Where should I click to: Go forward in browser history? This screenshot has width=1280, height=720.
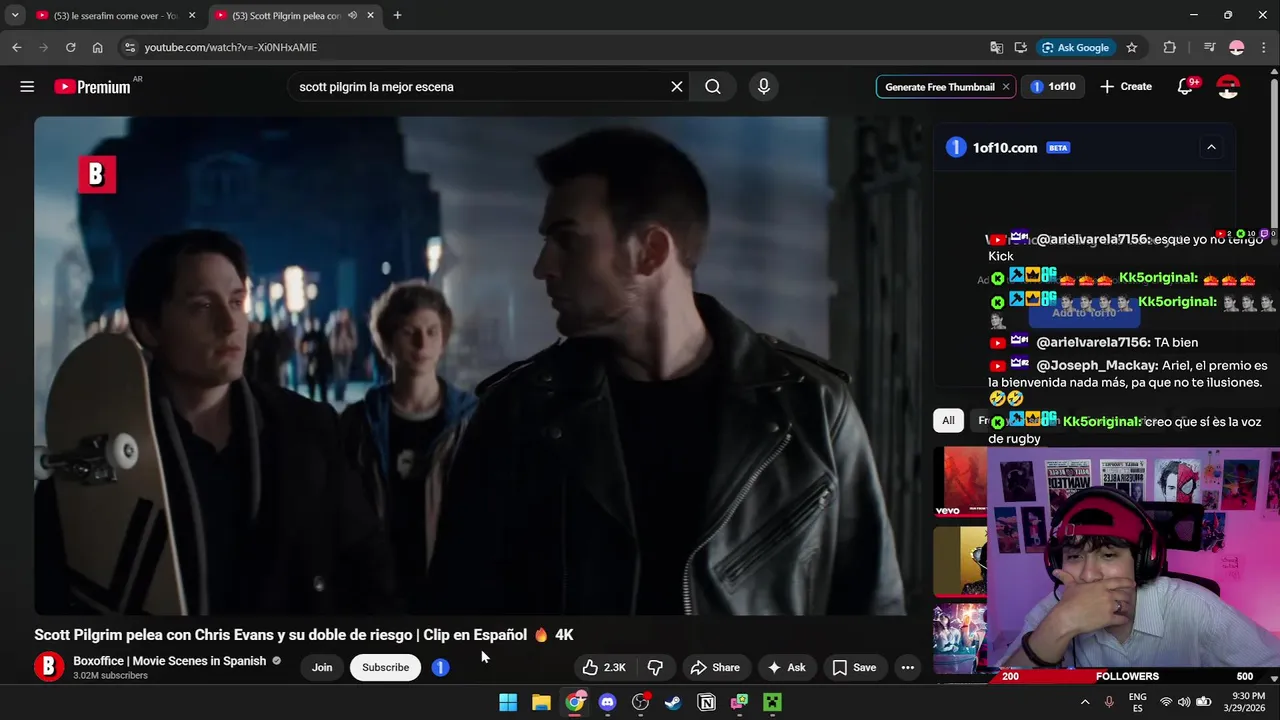tap(43, 47)
